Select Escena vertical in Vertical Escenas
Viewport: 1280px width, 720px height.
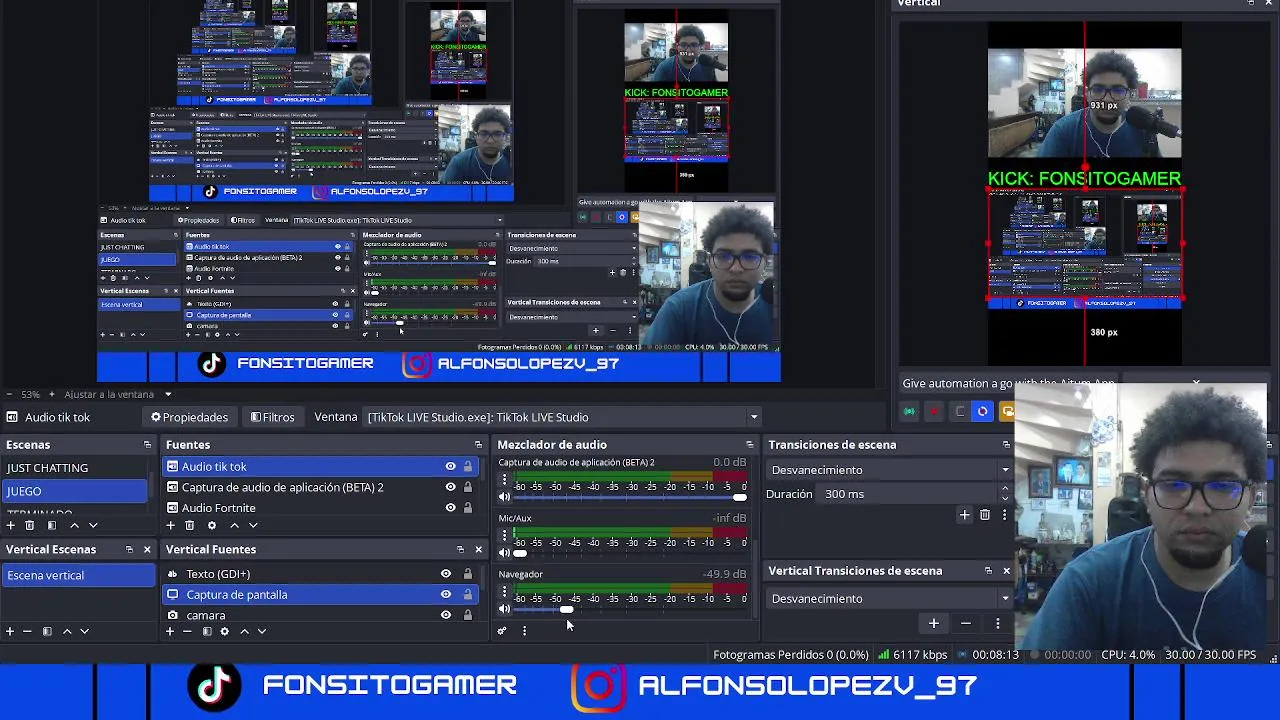[77, 575]
